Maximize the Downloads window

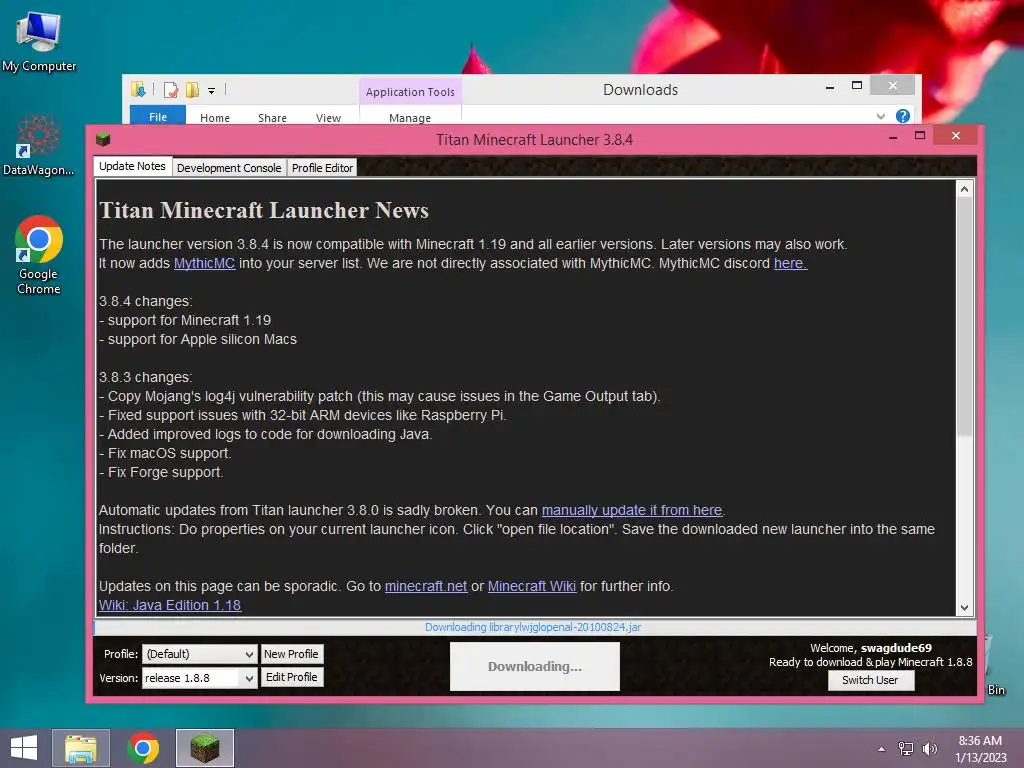point(857,86)
